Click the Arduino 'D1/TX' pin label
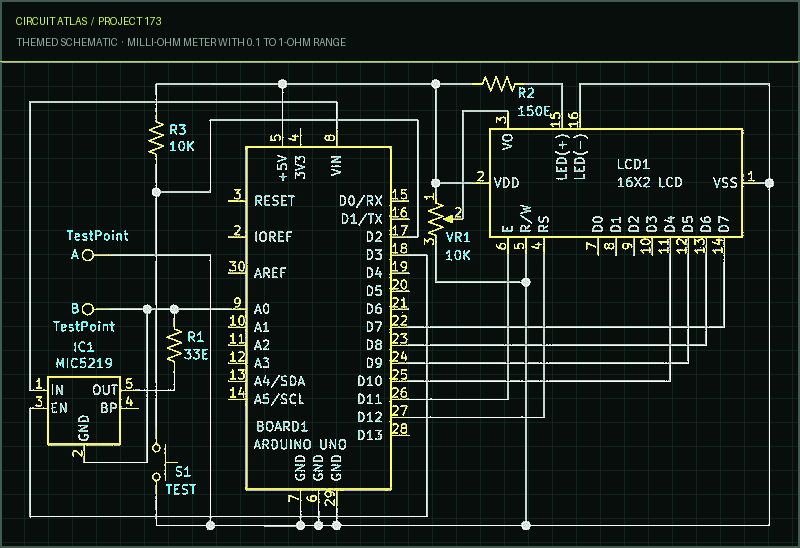The height and width of the screenshot is (548, 800). pyautogui.click(x=362, y=219)
